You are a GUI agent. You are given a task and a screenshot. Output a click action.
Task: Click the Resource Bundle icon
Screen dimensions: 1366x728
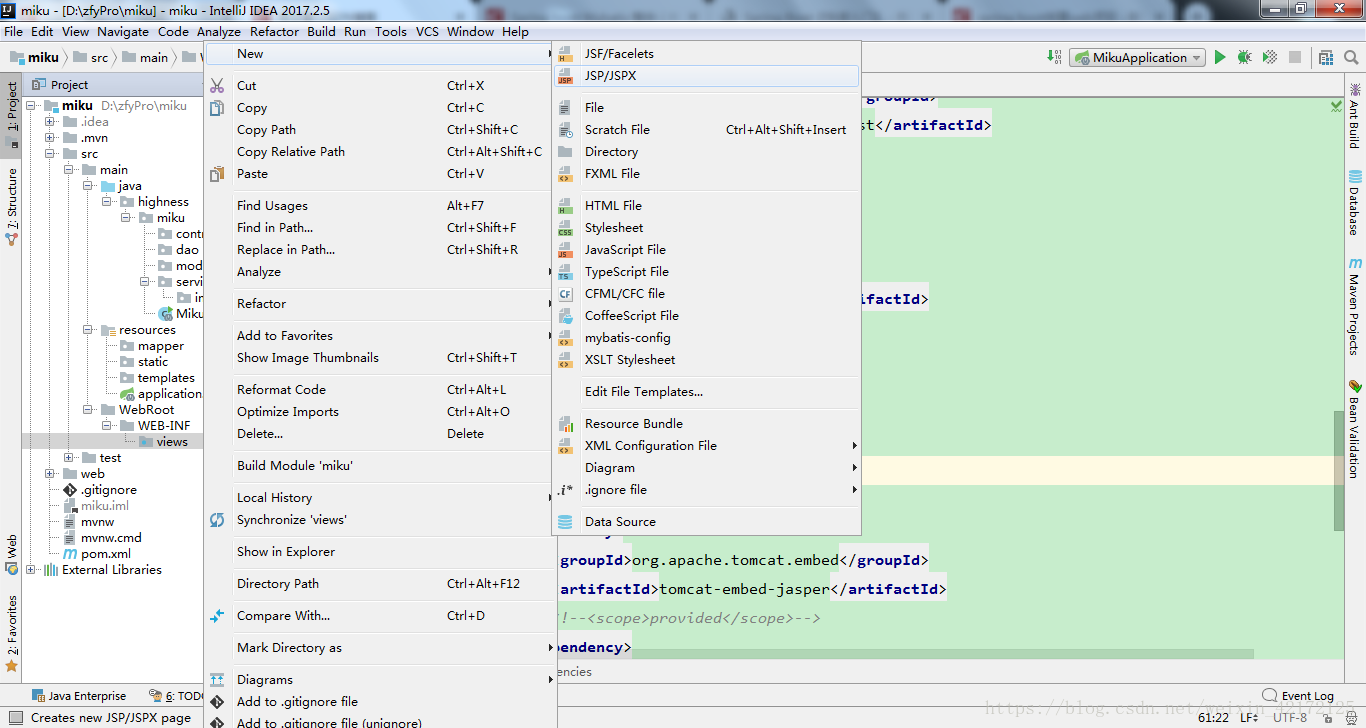(565, 424)
